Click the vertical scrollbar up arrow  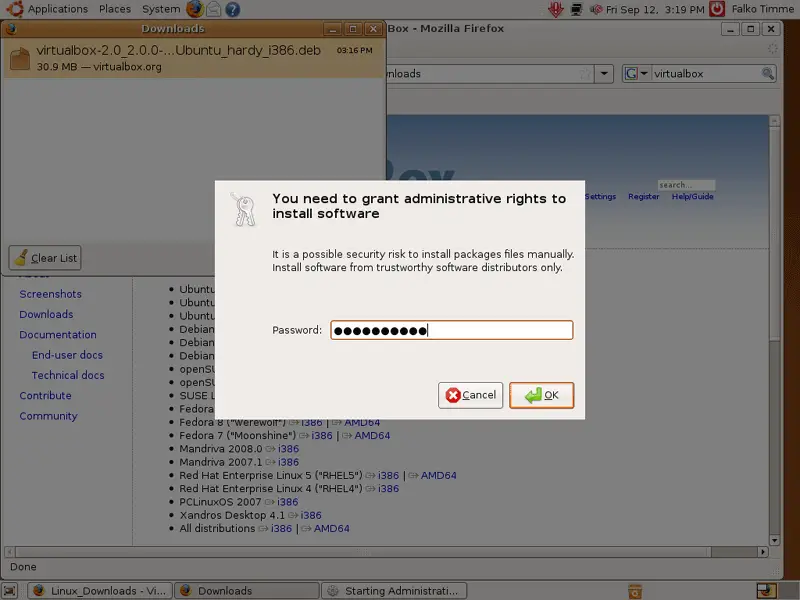(774, 121)
